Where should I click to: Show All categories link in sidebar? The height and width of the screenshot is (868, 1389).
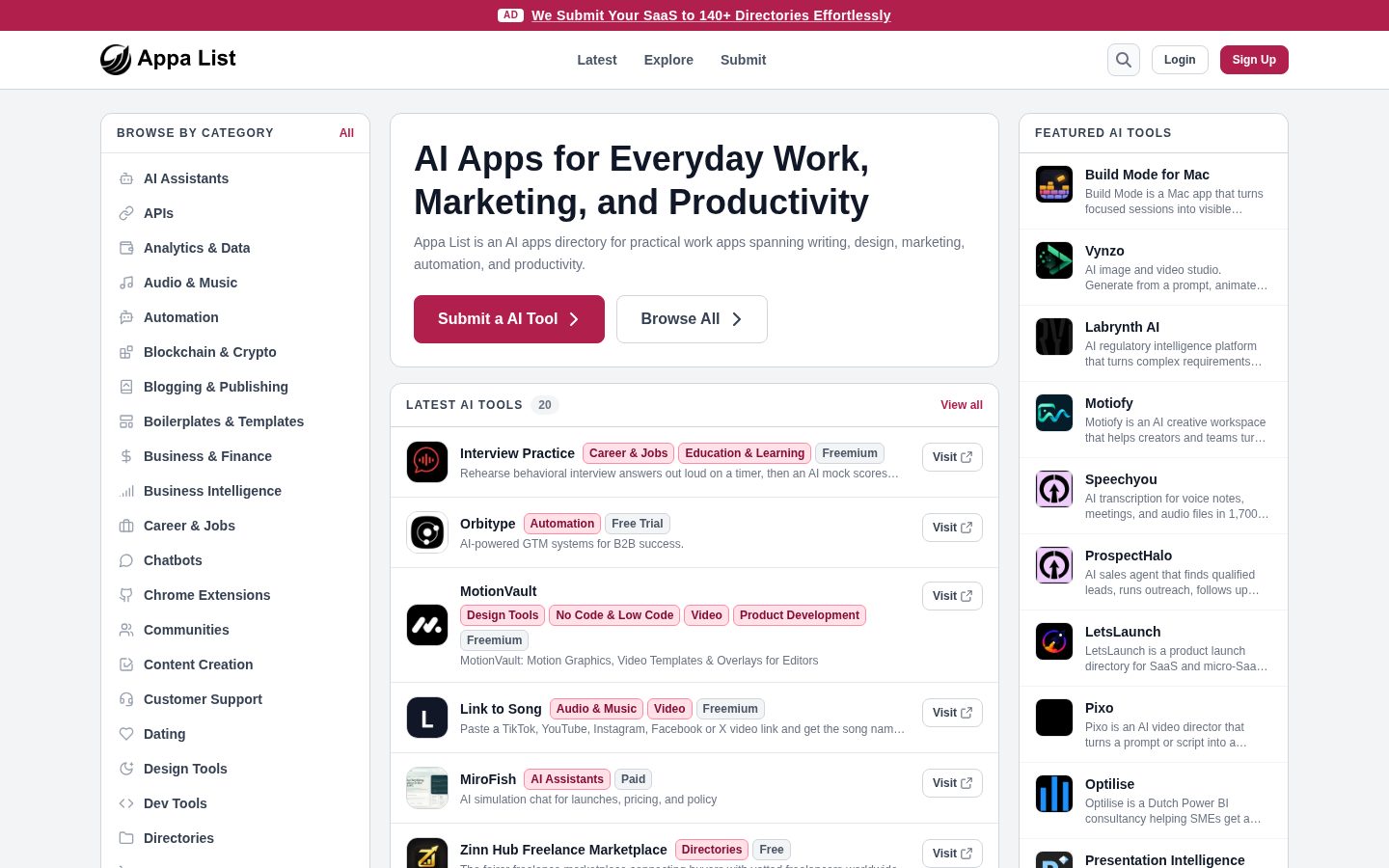coord(346,133)
